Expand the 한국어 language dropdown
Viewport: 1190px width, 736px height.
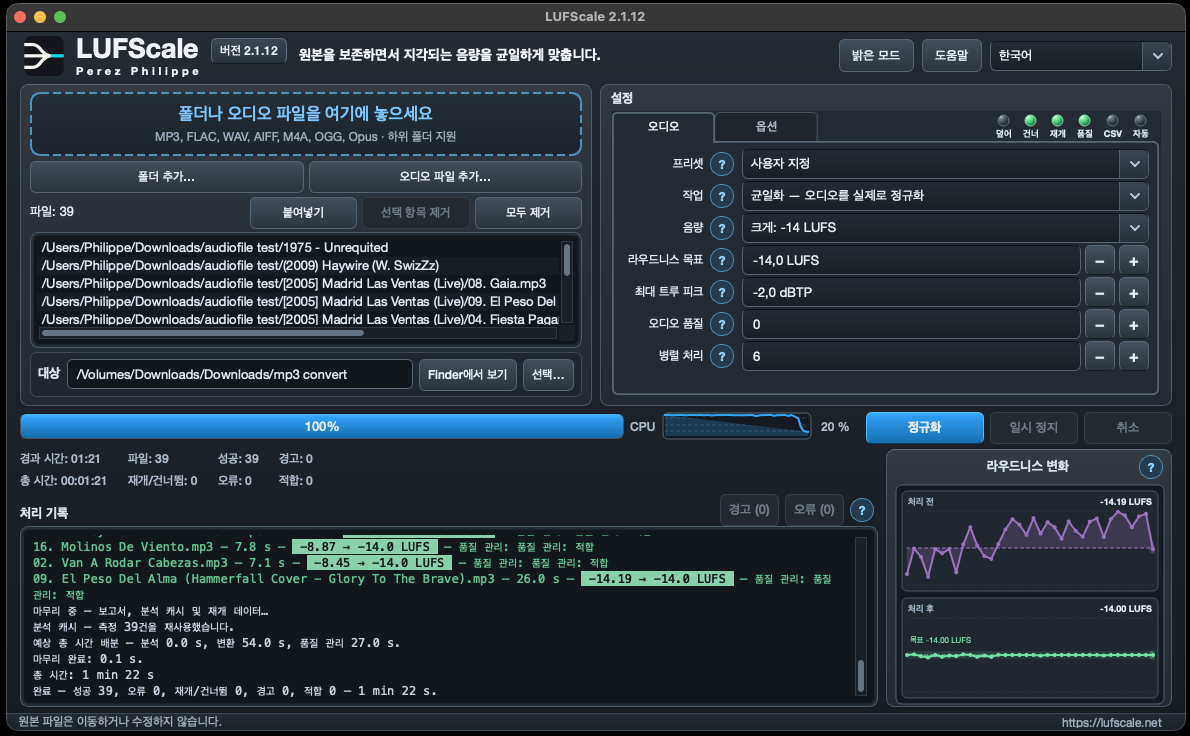pos(1157,55)
